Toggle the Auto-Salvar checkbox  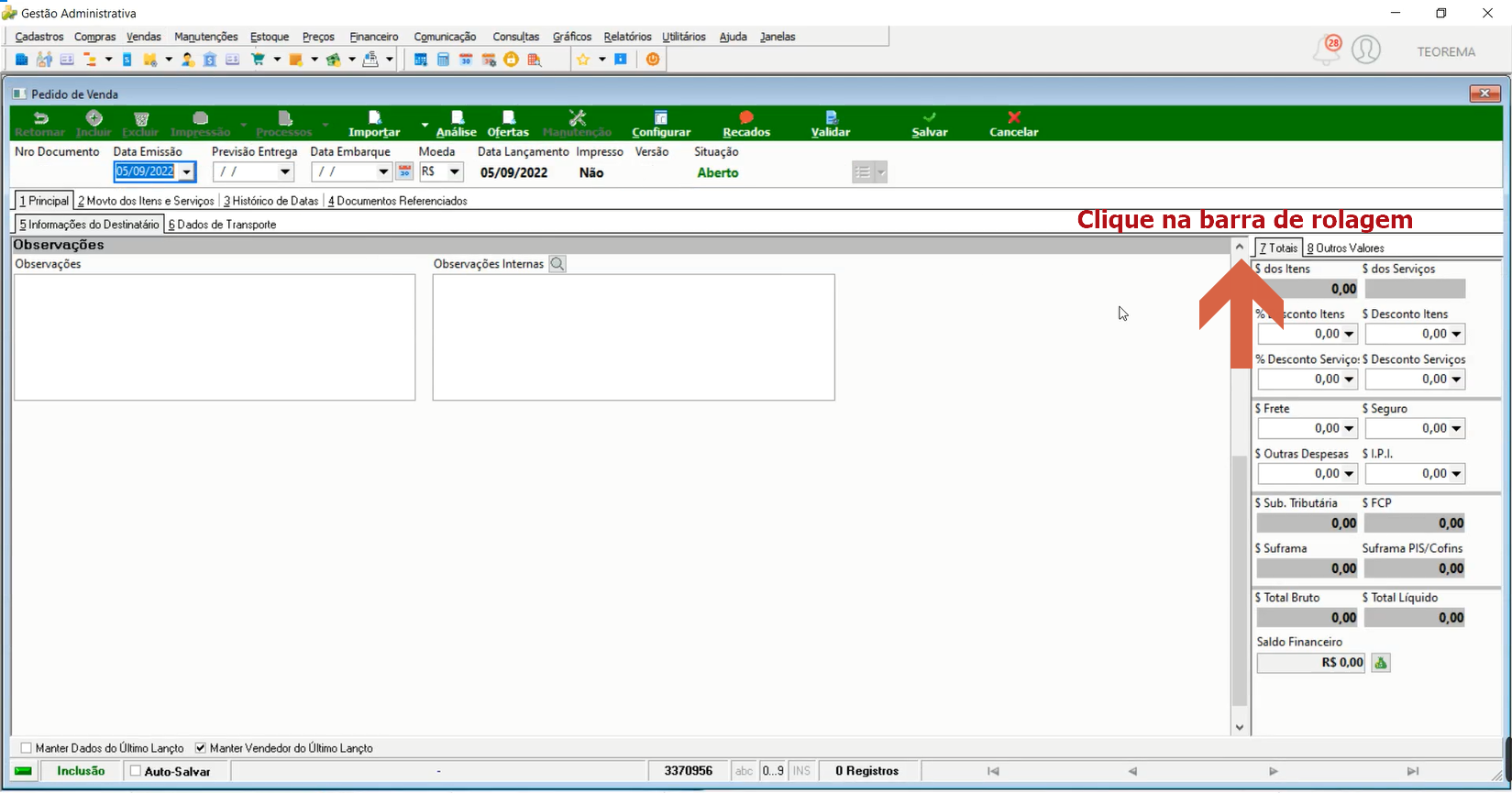point(136,771)
